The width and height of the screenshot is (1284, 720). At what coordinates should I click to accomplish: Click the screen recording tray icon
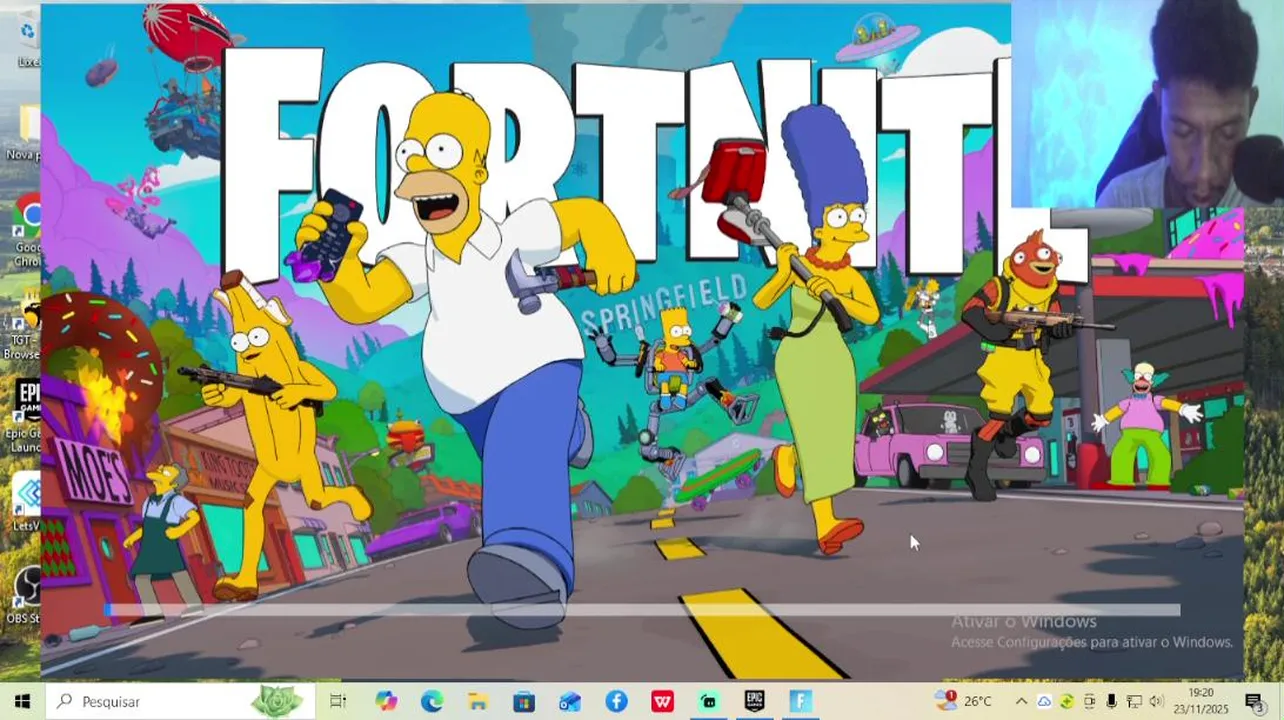(1090, 701)
